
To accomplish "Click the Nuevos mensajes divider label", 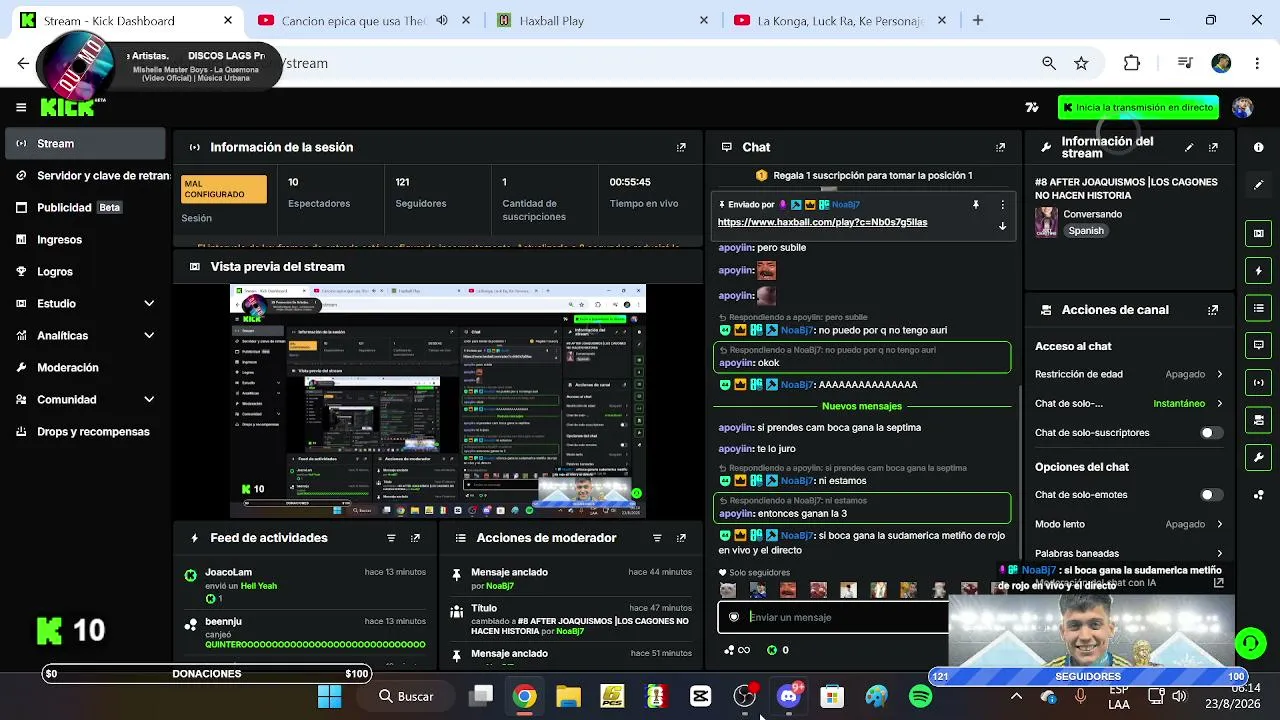I will pos(862,406).
